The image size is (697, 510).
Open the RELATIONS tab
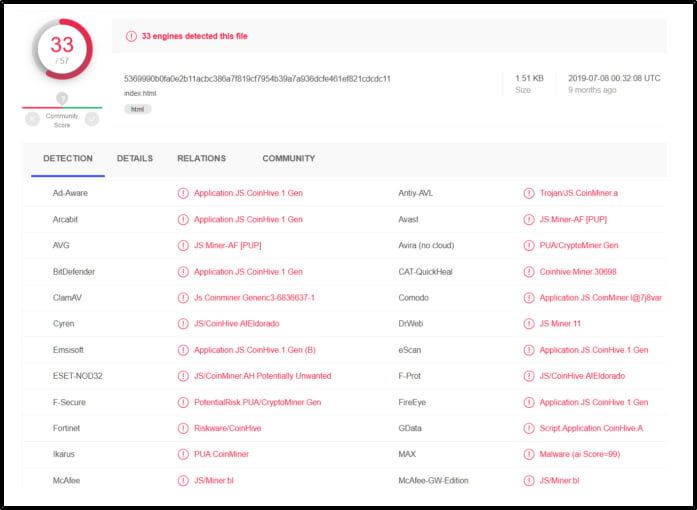tap(201, 158)
